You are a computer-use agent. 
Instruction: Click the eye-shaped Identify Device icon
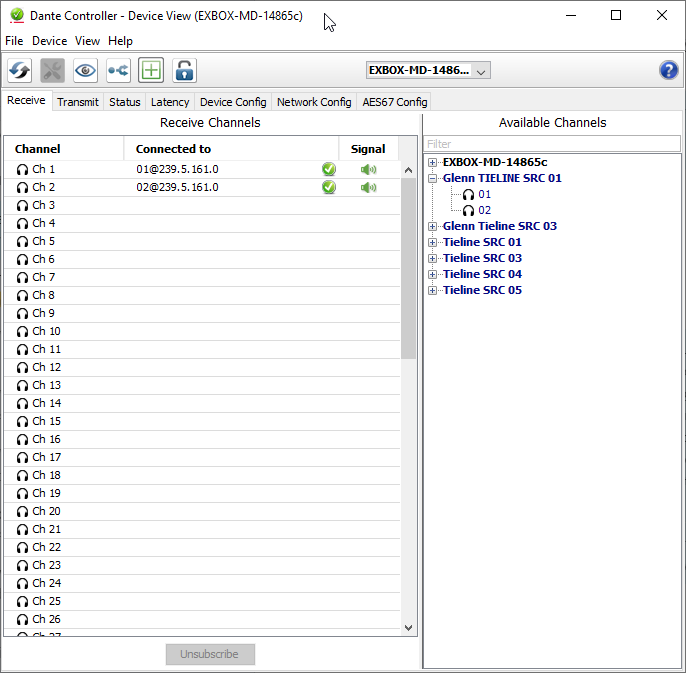85,70
